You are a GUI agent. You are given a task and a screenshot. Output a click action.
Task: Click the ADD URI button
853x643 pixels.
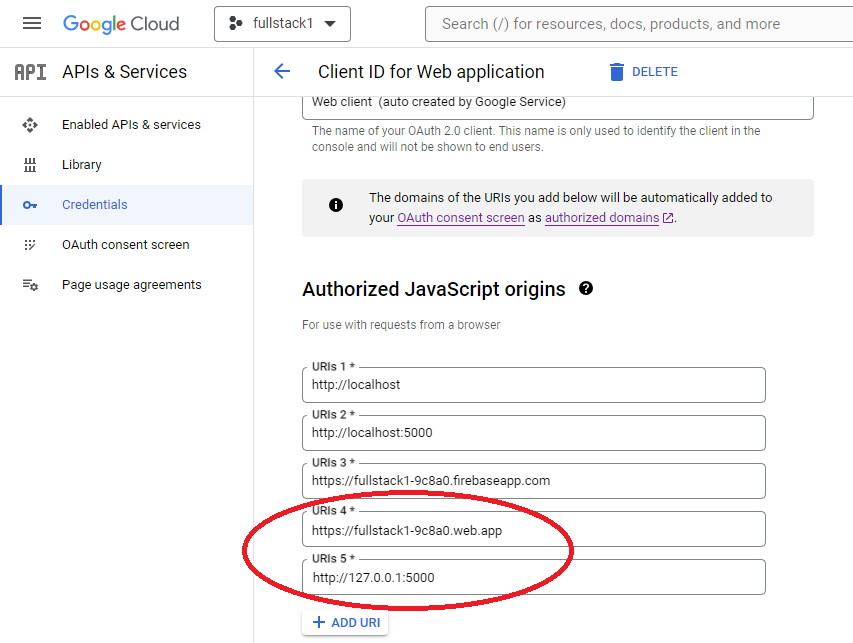click(x=344, y=622)
